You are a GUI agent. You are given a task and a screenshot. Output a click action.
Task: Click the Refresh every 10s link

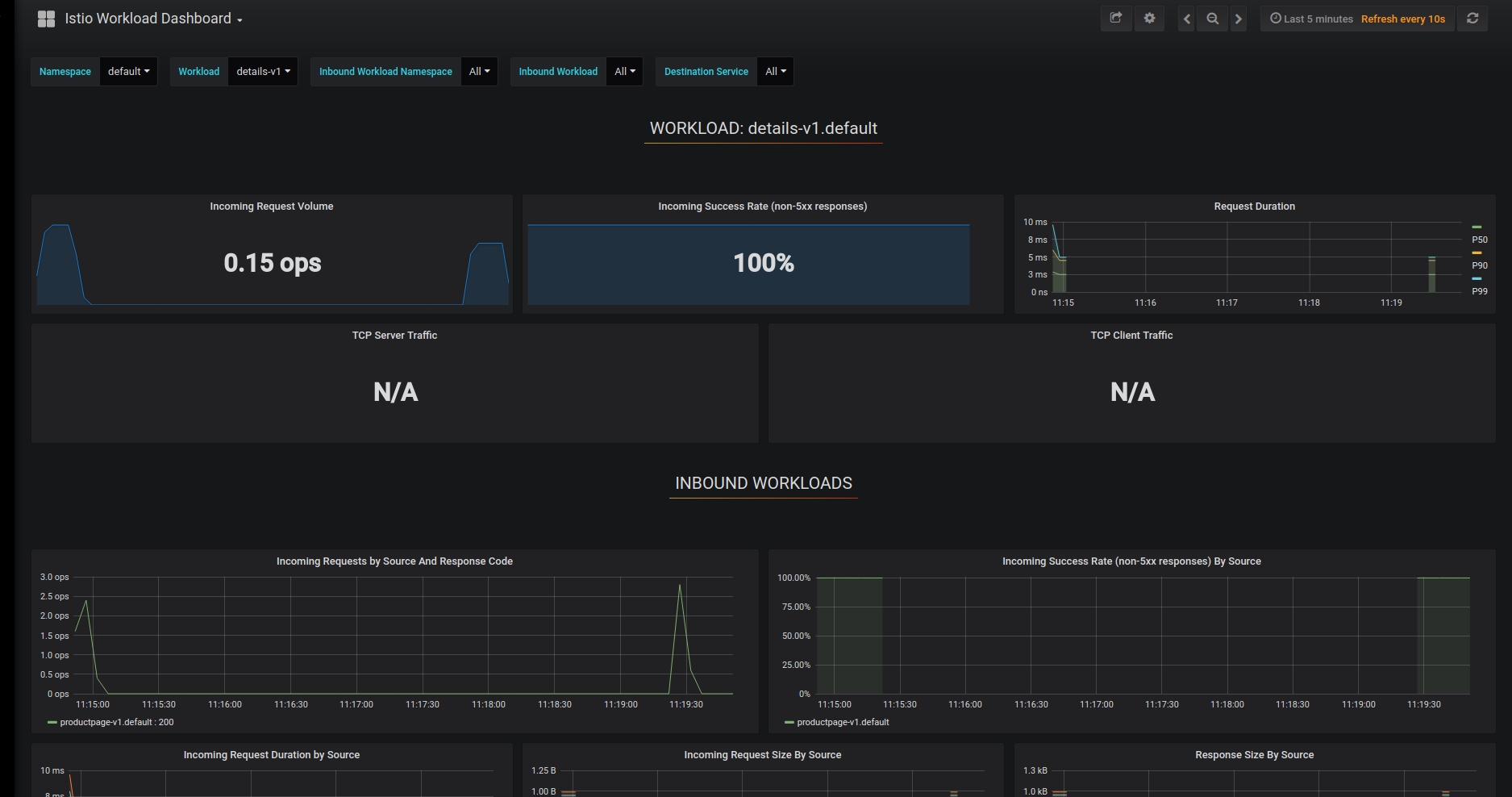(x=1402, y=19)
